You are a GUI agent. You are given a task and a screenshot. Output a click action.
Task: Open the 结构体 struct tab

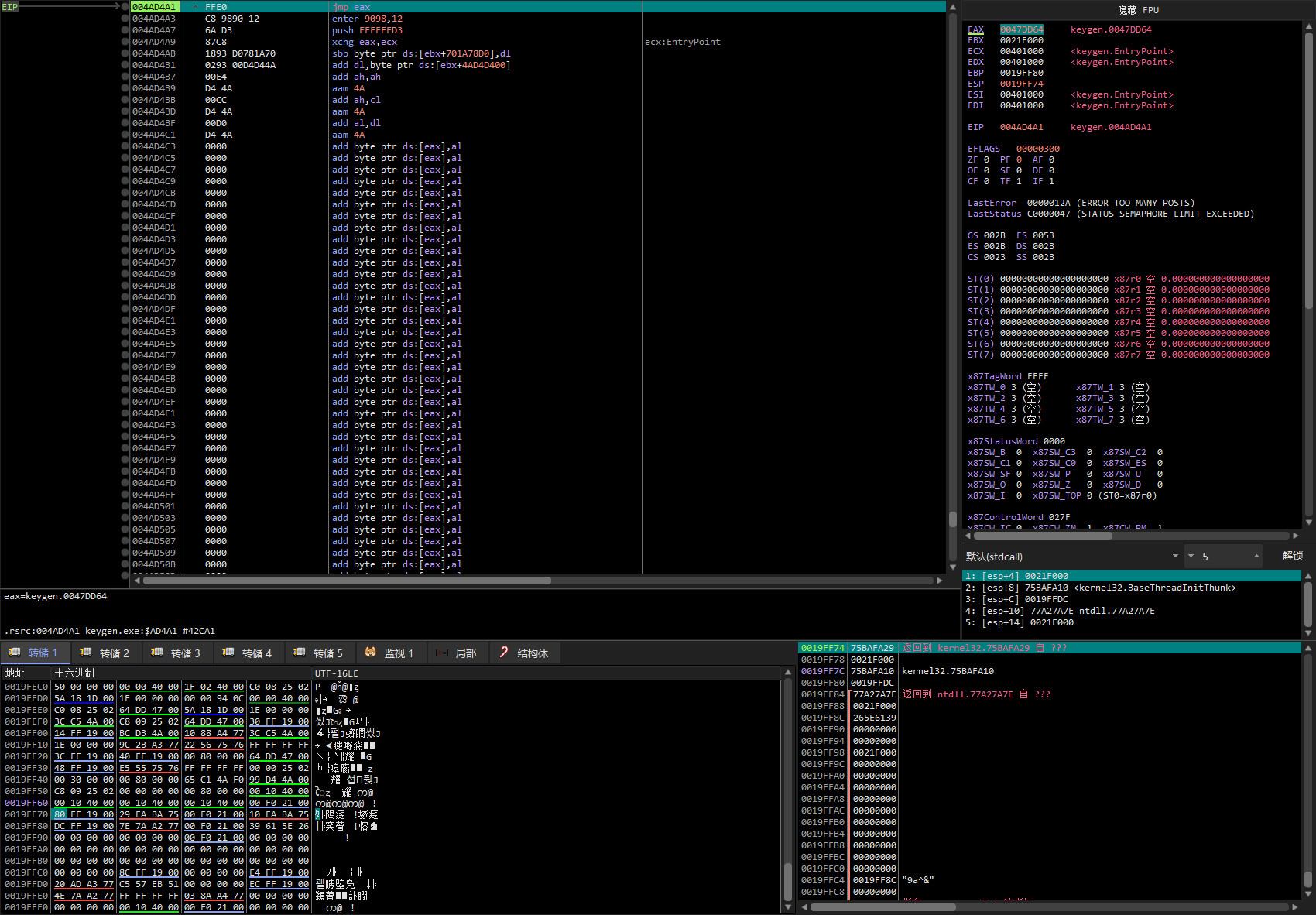click(x=525, y=653)
